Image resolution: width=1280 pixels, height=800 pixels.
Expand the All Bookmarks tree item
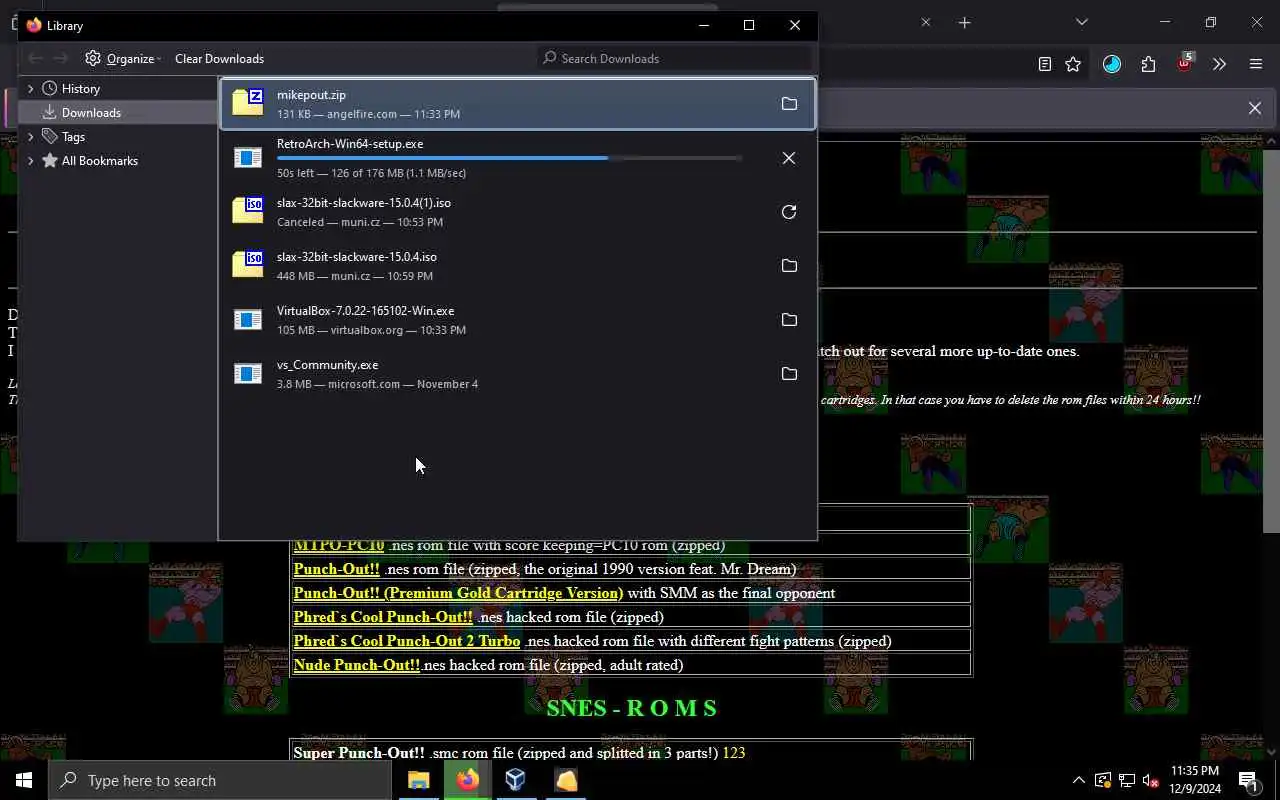point(31,161)
